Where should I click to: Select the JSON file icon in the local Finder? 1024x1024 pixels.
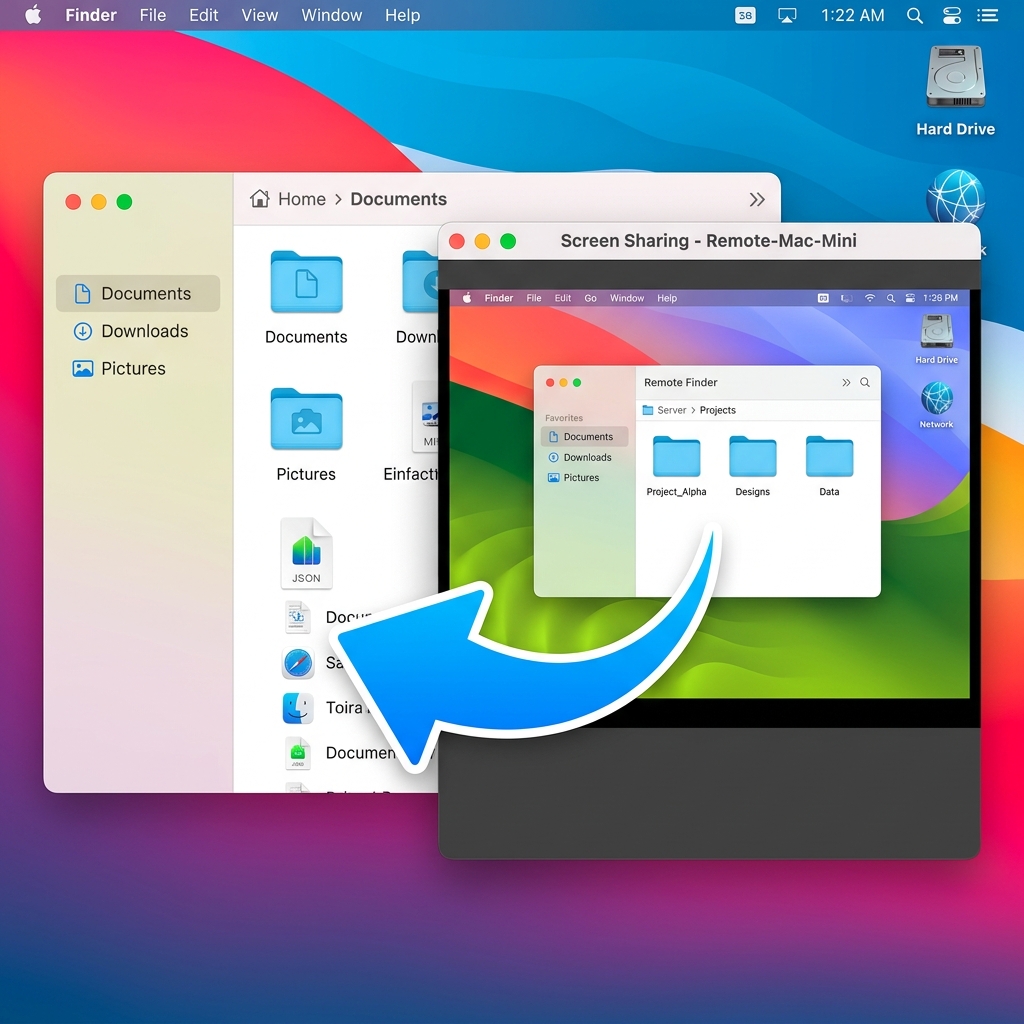[306, 553]
